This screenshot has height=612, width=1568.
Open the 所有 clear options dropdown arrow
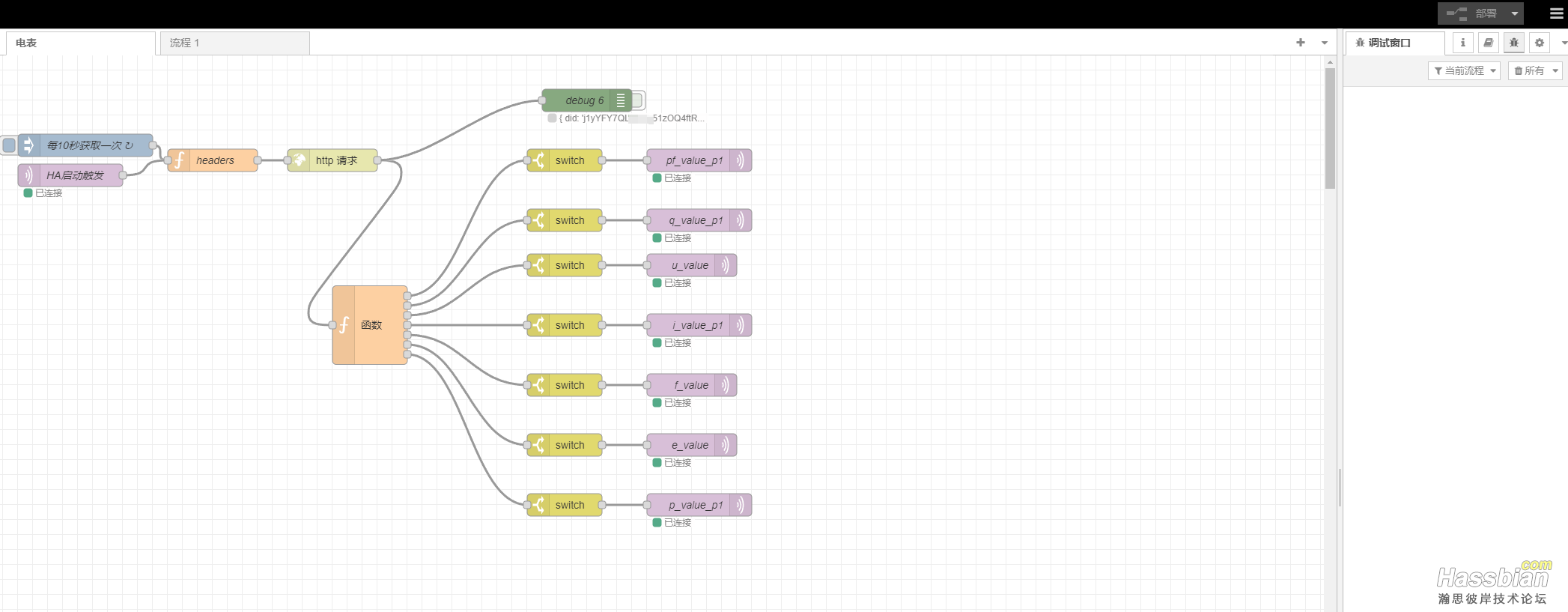click(x=1555, y=70)
